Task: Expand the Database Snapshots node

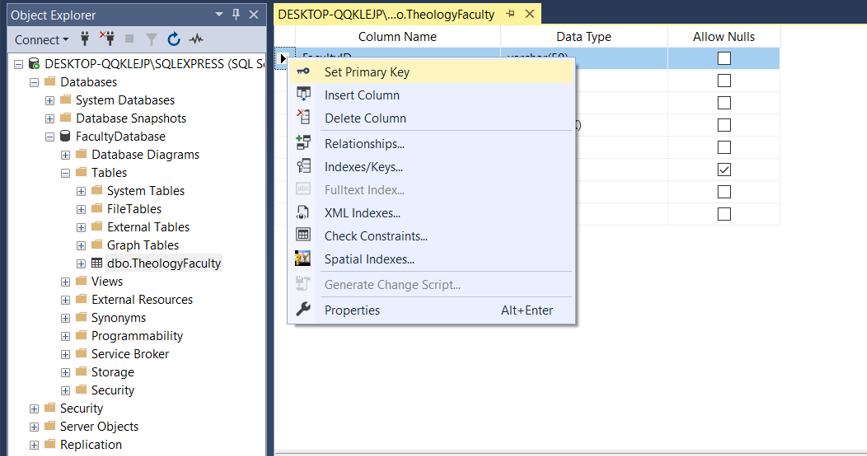Action: [49, 118]
